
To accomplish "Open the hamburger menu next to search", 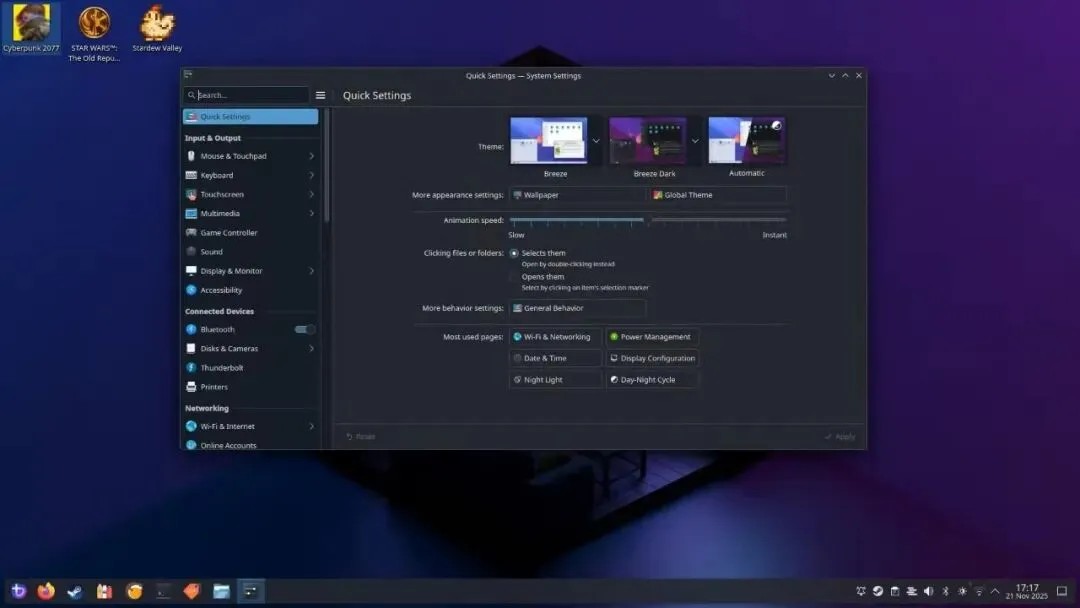I will click(x=320, y=95).
